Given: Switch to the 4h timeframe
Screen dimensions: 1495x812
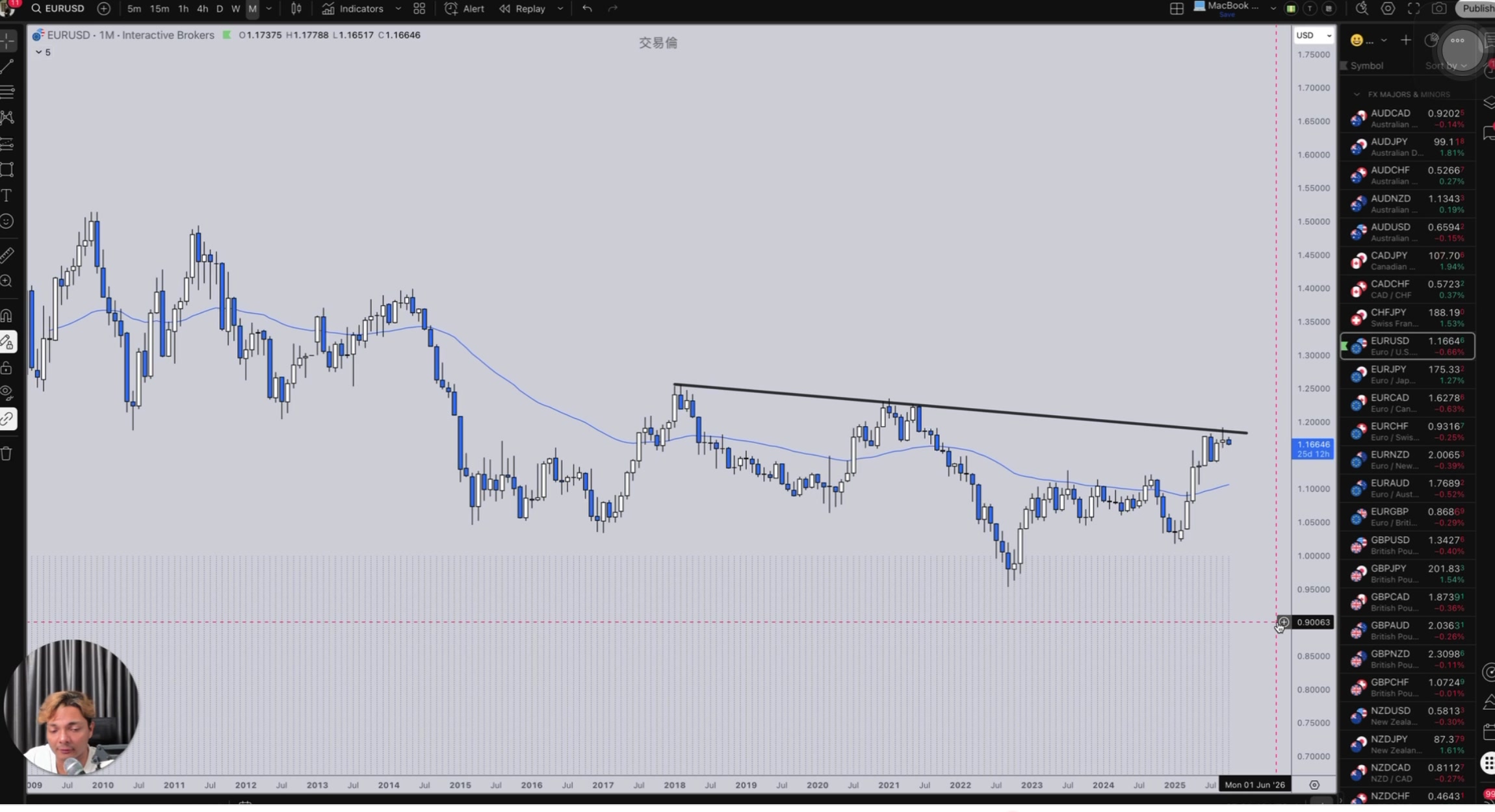Looking at the screenshot, I should 202,8.
